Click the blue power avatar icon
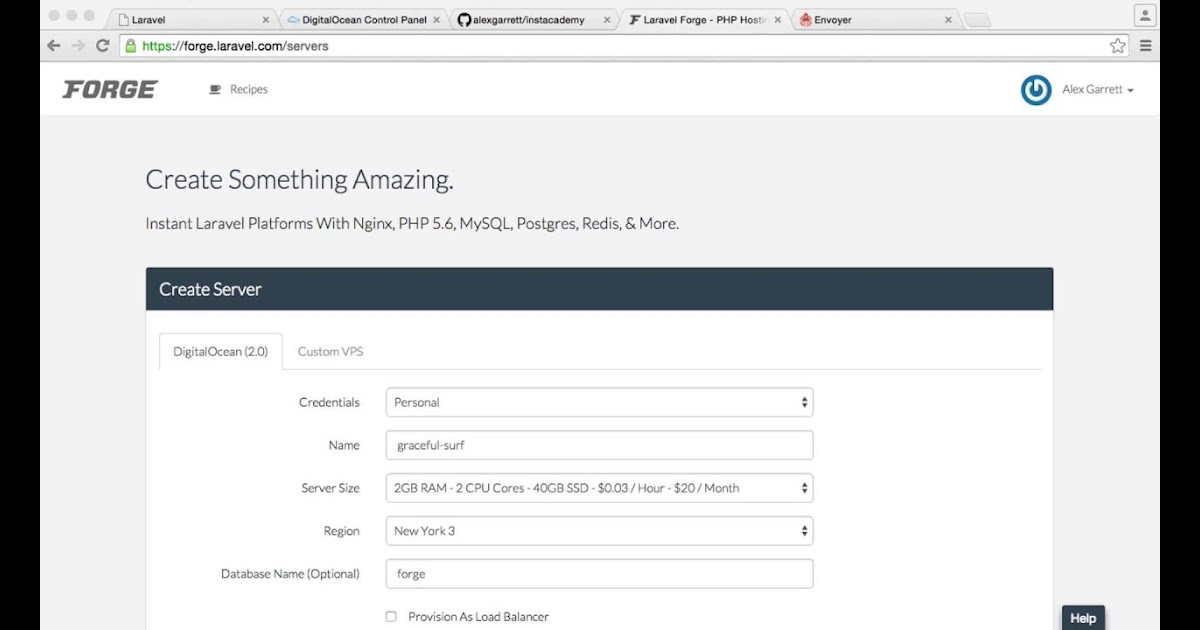Viewport: 1200px width, 630px height. 1036,90
